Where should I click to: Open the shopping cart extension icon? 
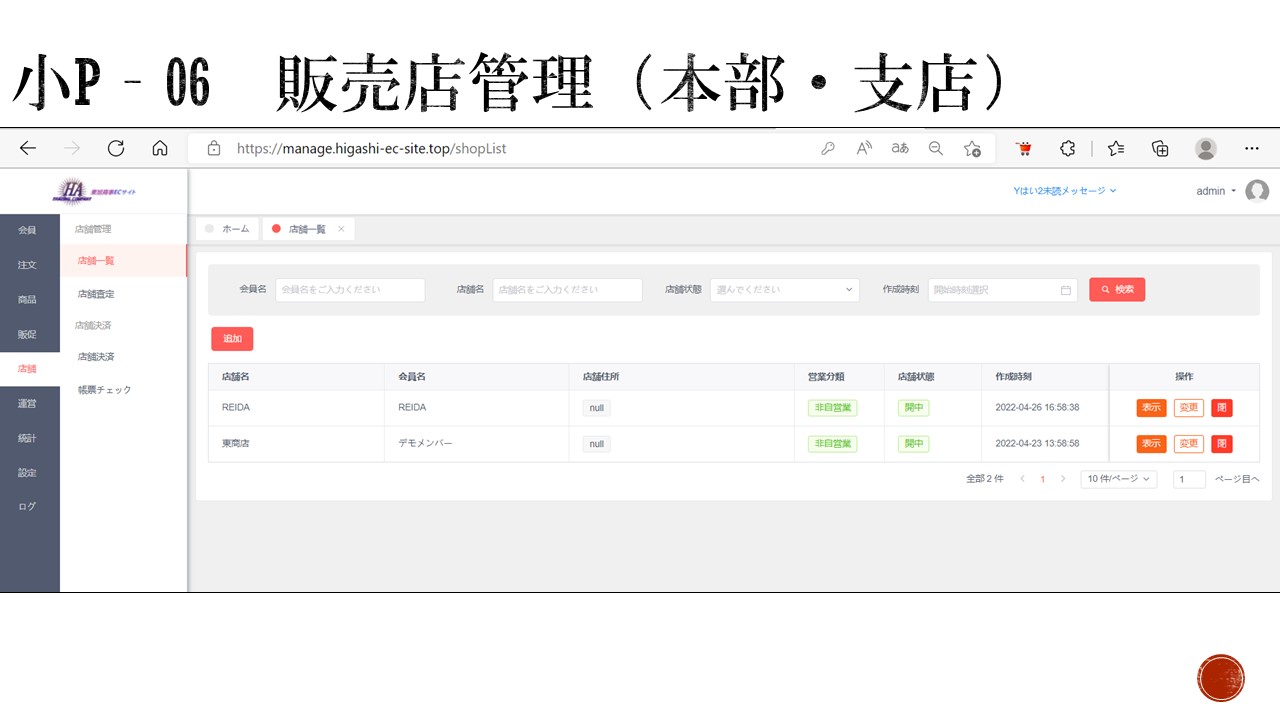[1024, 148]
